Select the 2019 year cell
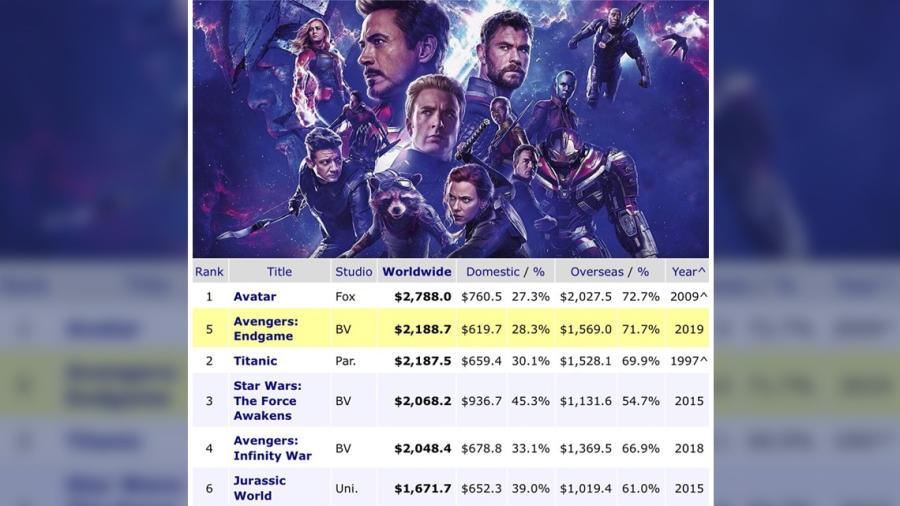900x506 pixels. 688,329
